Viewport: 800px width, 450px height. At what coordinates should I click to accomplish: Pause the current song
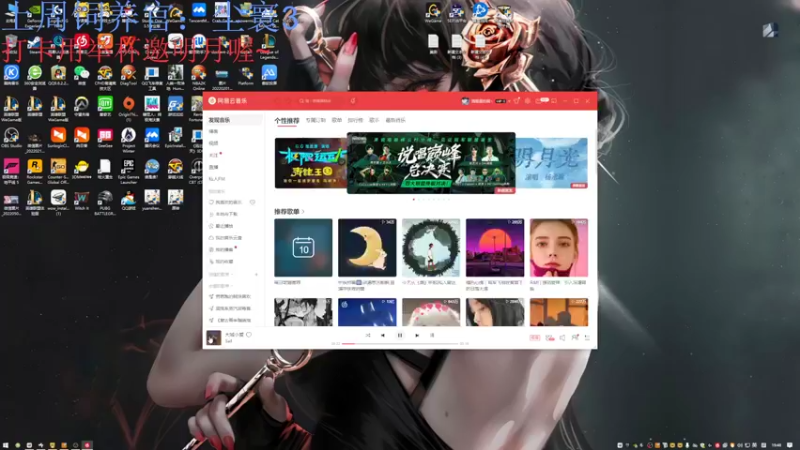pyautogui.click(x=399, y=335)
